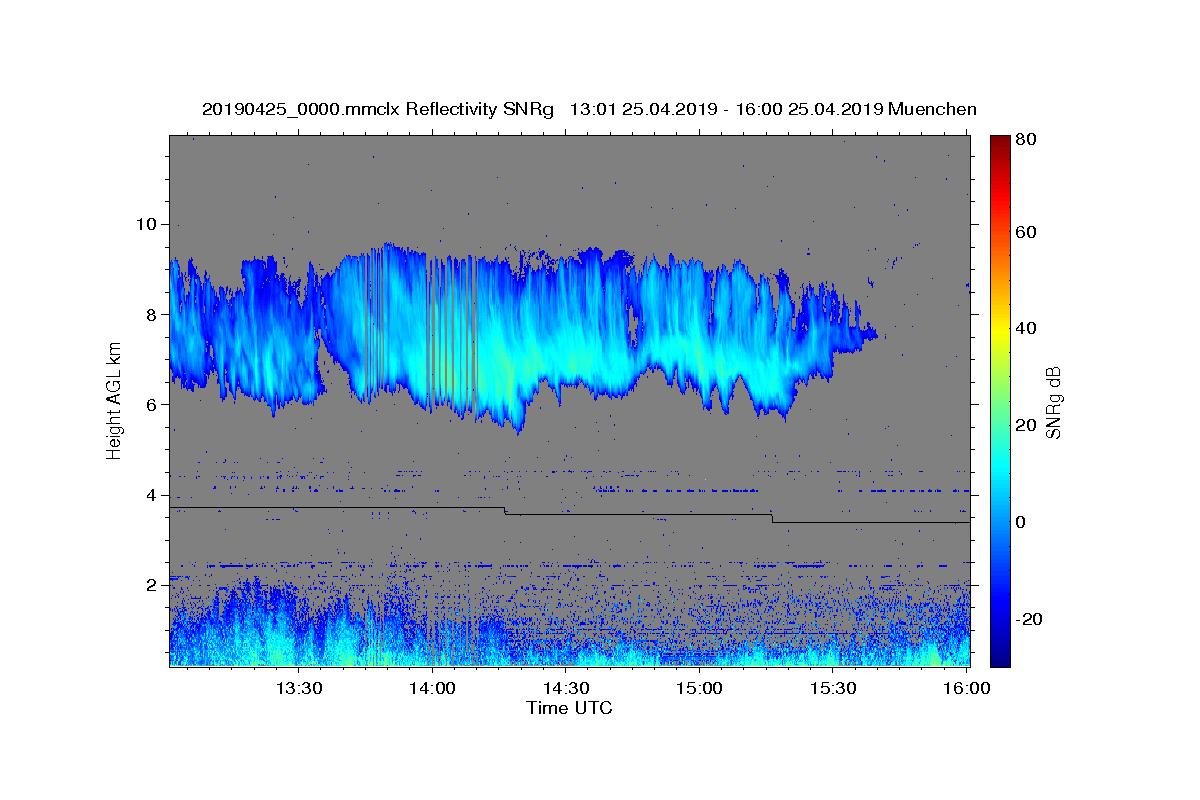Pick the dark red top of the colorbar

(x=1000, y=140)
